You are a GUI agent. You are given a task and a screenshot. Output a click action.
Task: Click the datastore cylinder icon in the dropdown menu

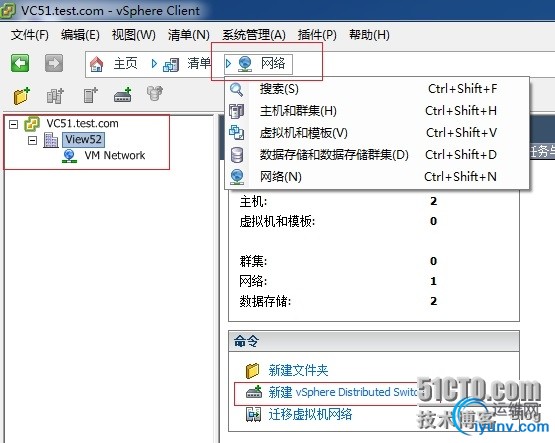[237, 155]
